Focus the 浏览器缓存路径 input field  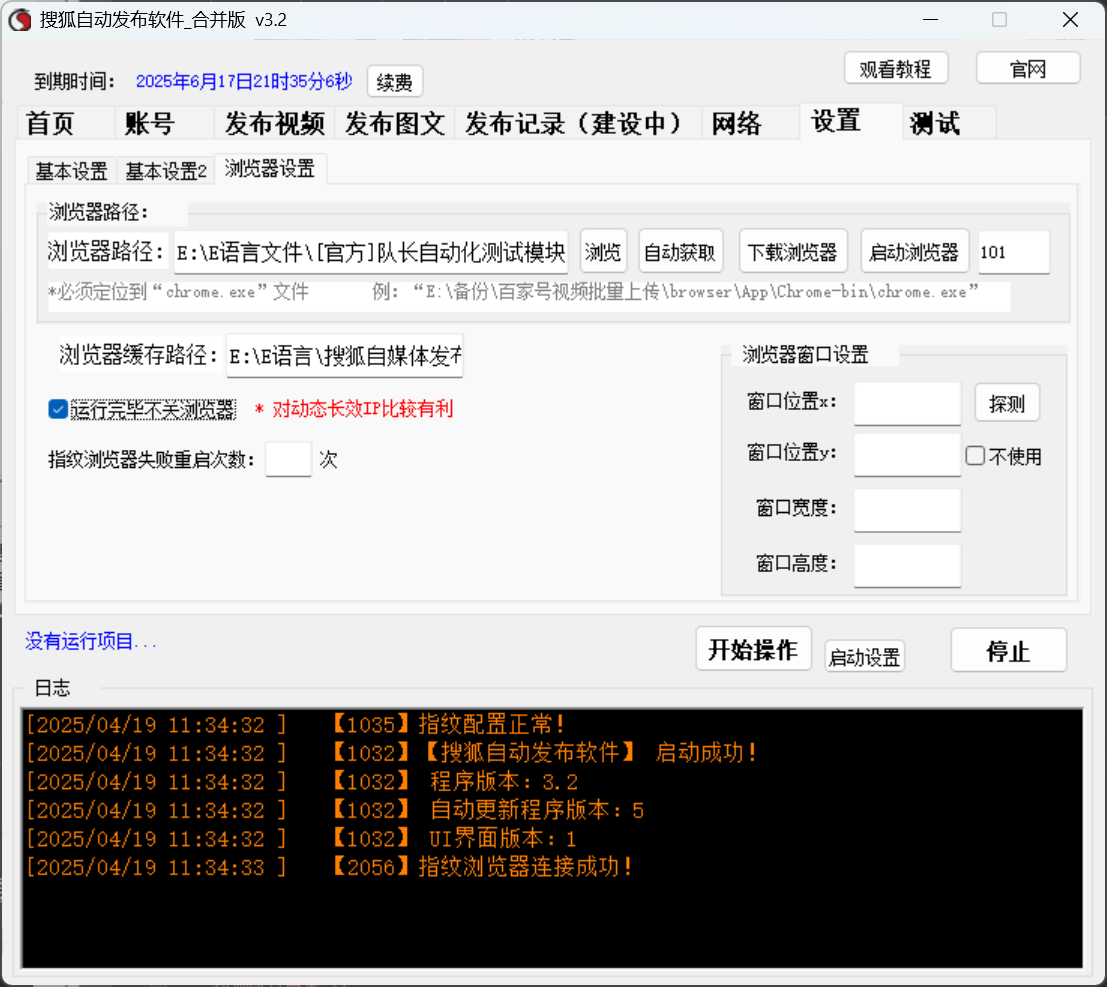pos(345,356)
